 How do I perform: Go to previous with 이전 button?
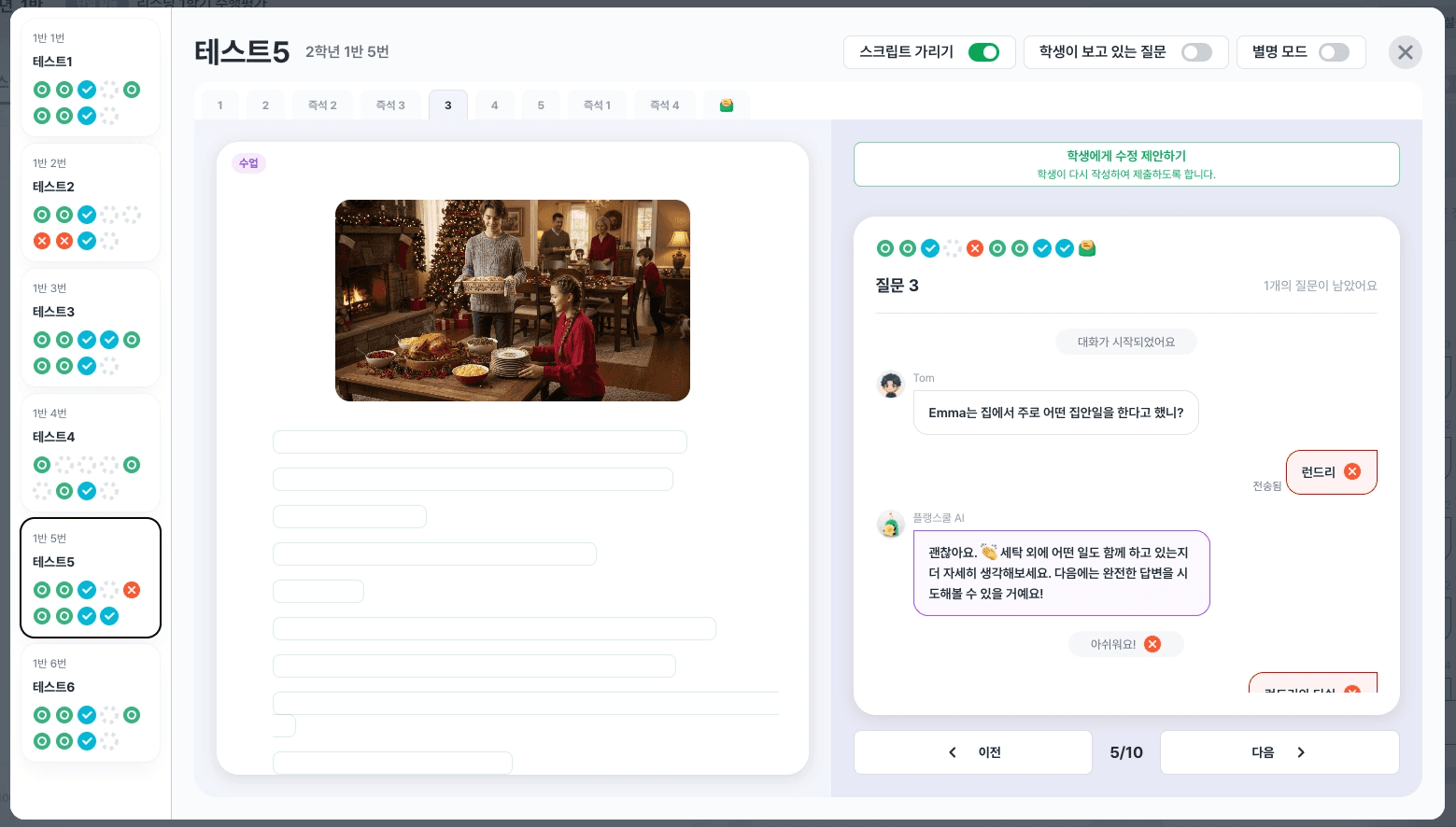point(973,752)
